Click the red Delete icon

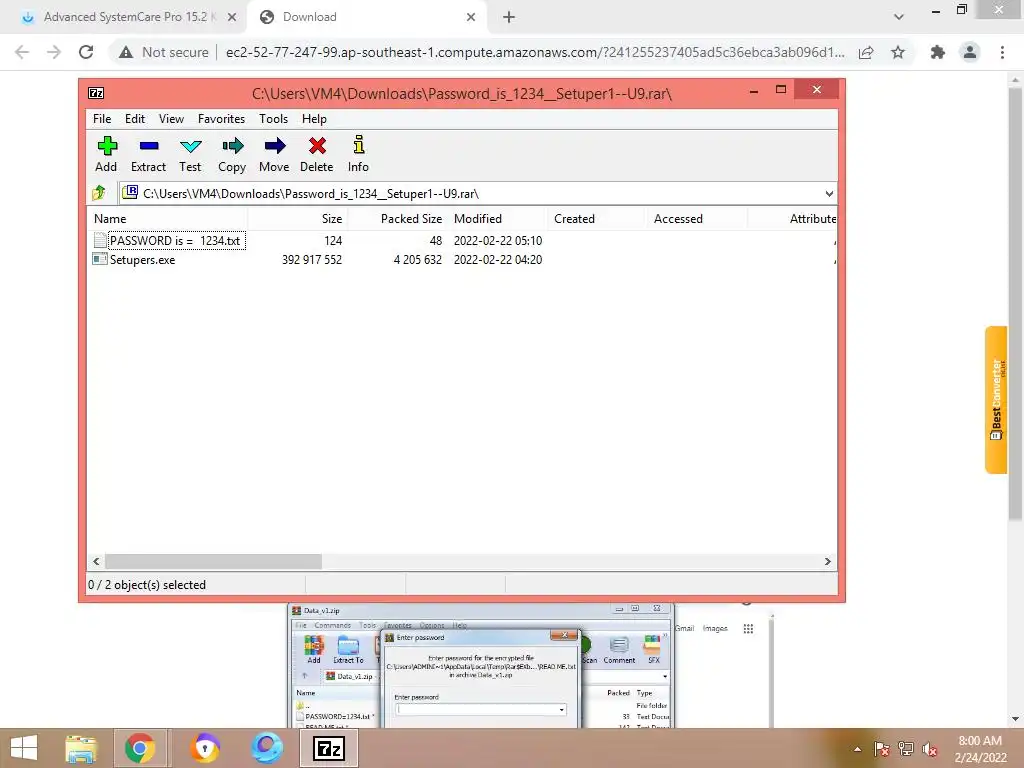click(x=317, y=154)
